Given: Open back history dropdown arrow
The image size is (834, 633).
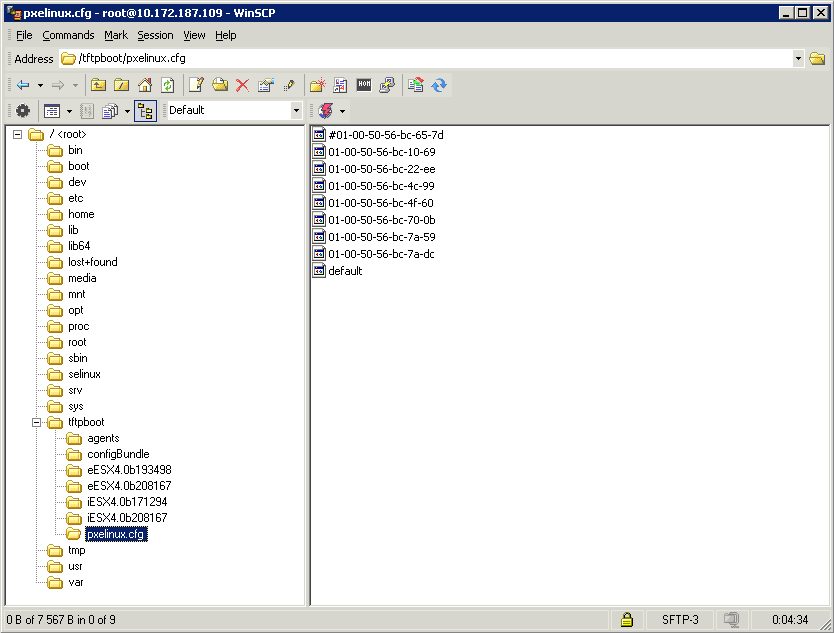Looking at the screenshot, I should click(x=40, y=85).
